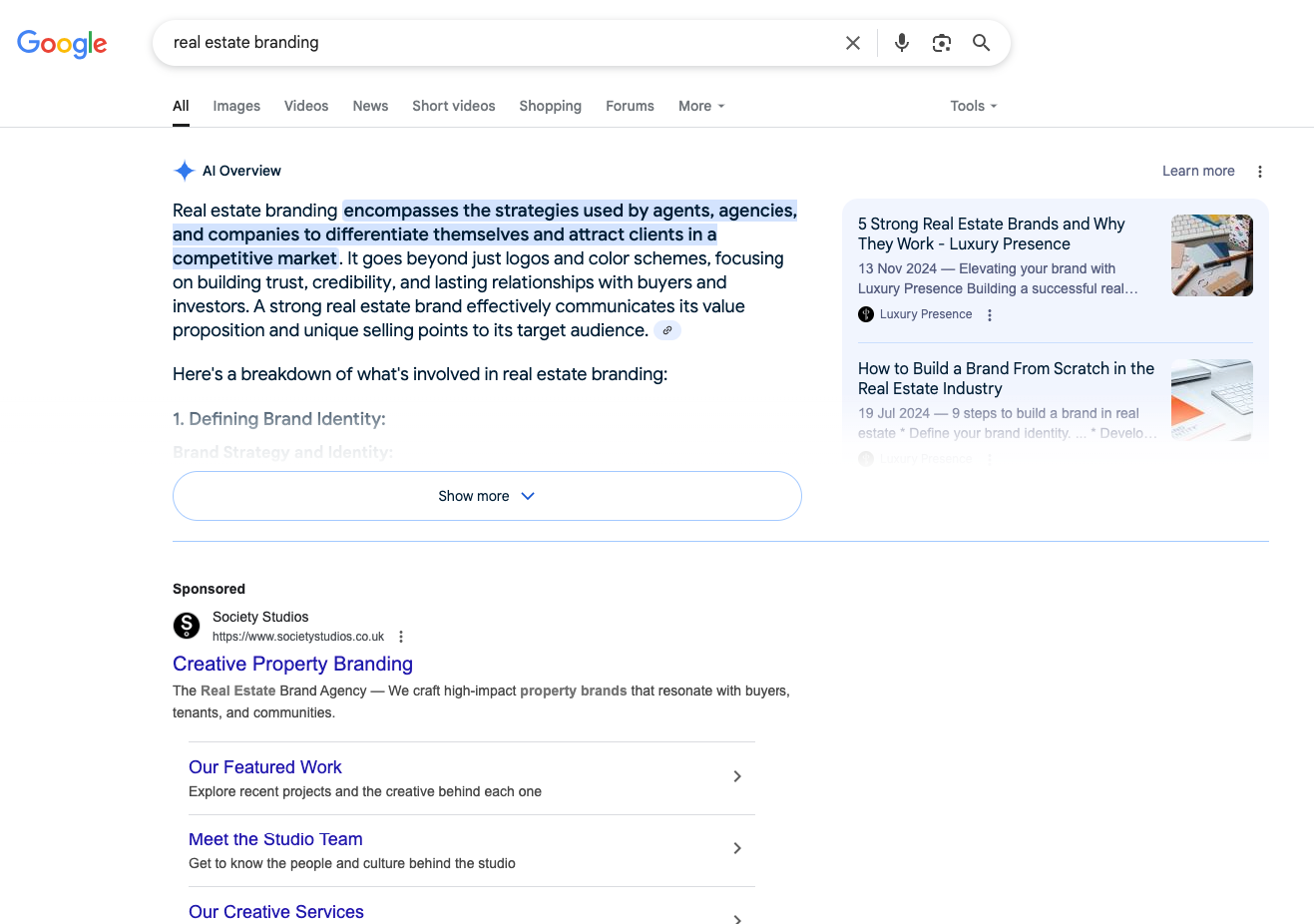Open AI Overview three-dot options menu

click(x=1260, y=172)
